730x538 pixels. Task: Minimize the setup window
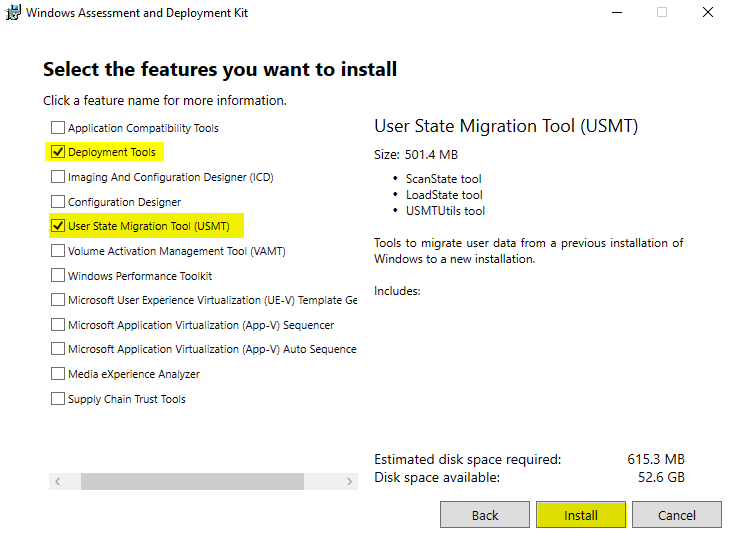[615, 13]
